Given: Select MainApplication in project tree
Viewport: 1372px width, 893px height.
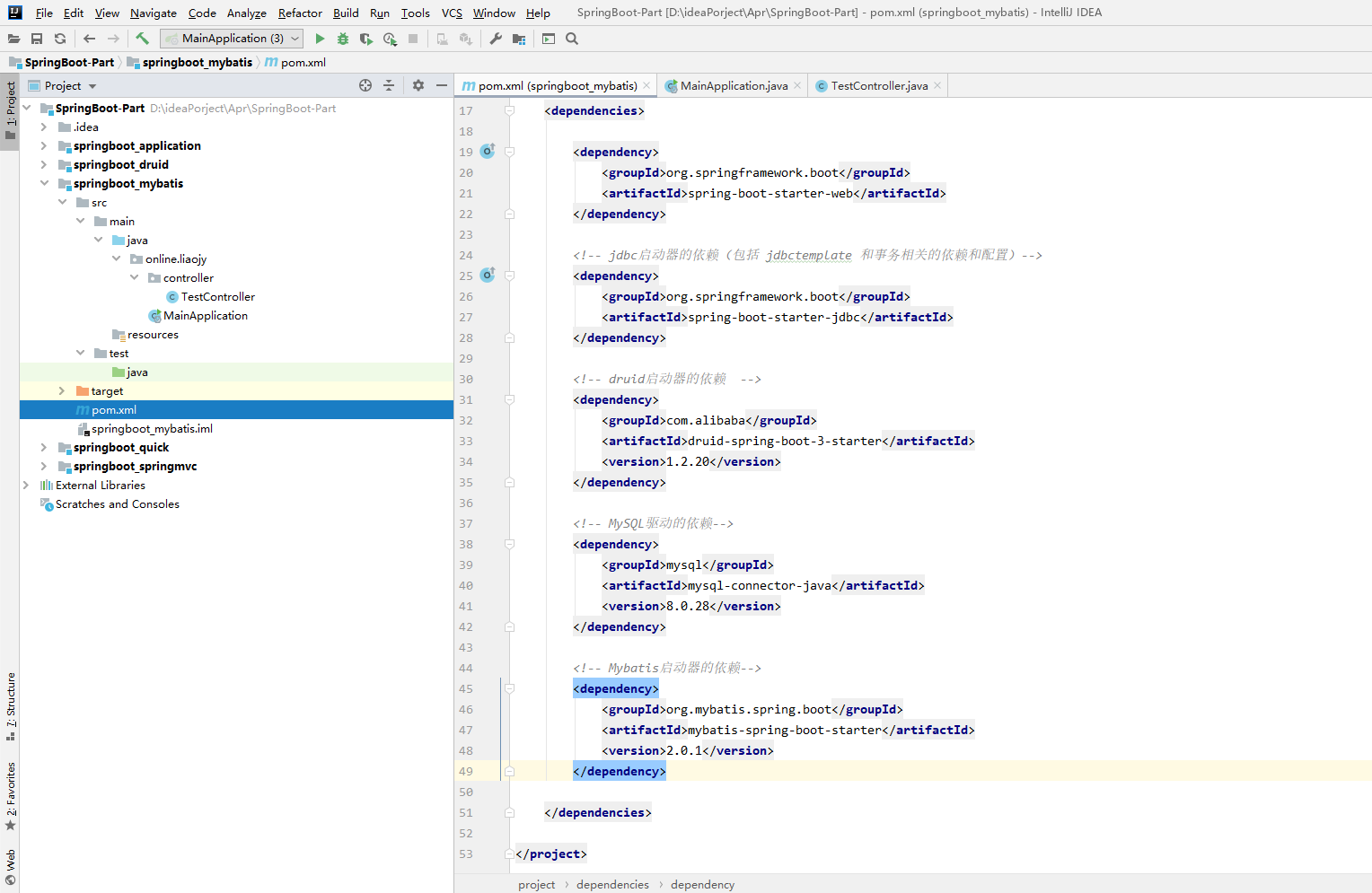Looking at the screenshot, I should coord(205,316).
